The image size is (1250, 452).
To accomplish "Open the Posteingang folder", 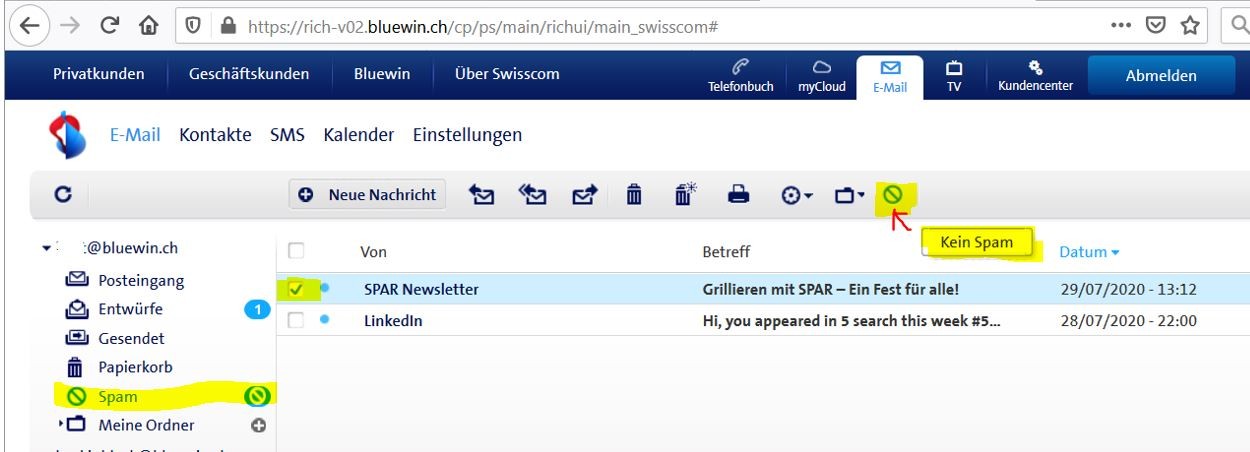I will (141, 281).
